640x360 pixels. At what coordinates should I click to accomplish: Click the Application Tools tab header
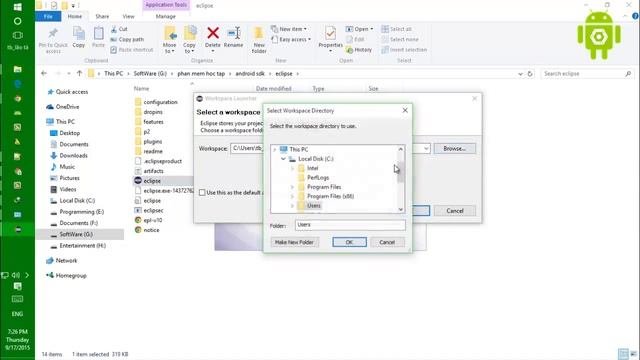[166, 5]
